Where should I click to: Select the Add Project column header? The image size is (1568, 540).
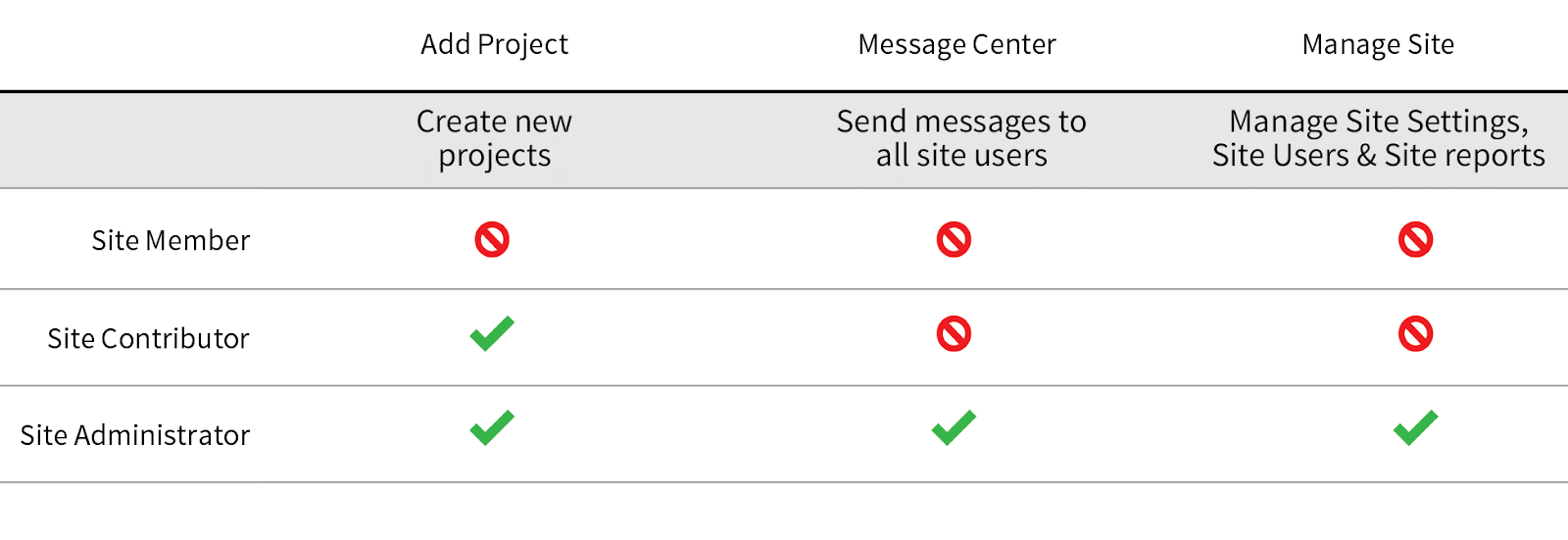click(x=494, y=45)
